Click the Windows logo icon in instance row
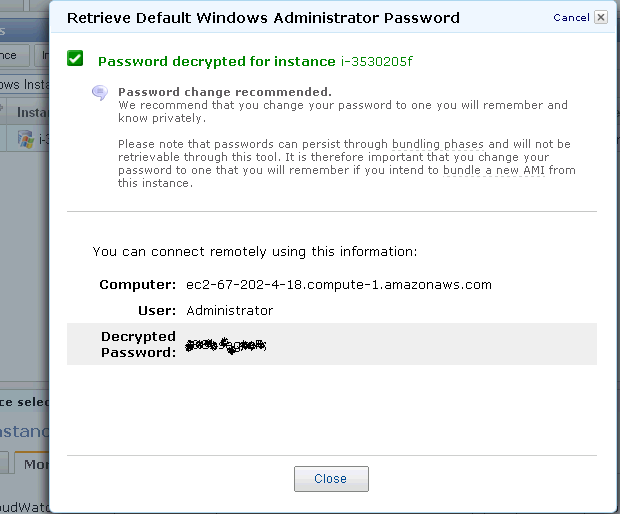 tap(27, 139)
